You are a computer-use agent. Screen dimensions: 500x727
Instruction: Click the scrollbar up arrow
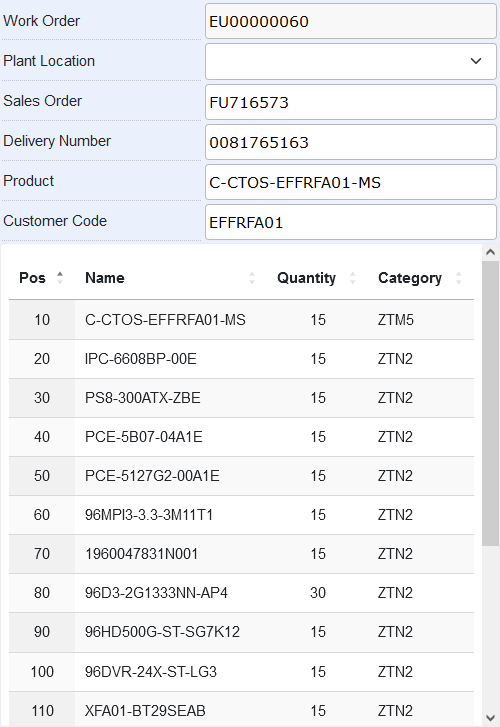[x=490, y=252]
